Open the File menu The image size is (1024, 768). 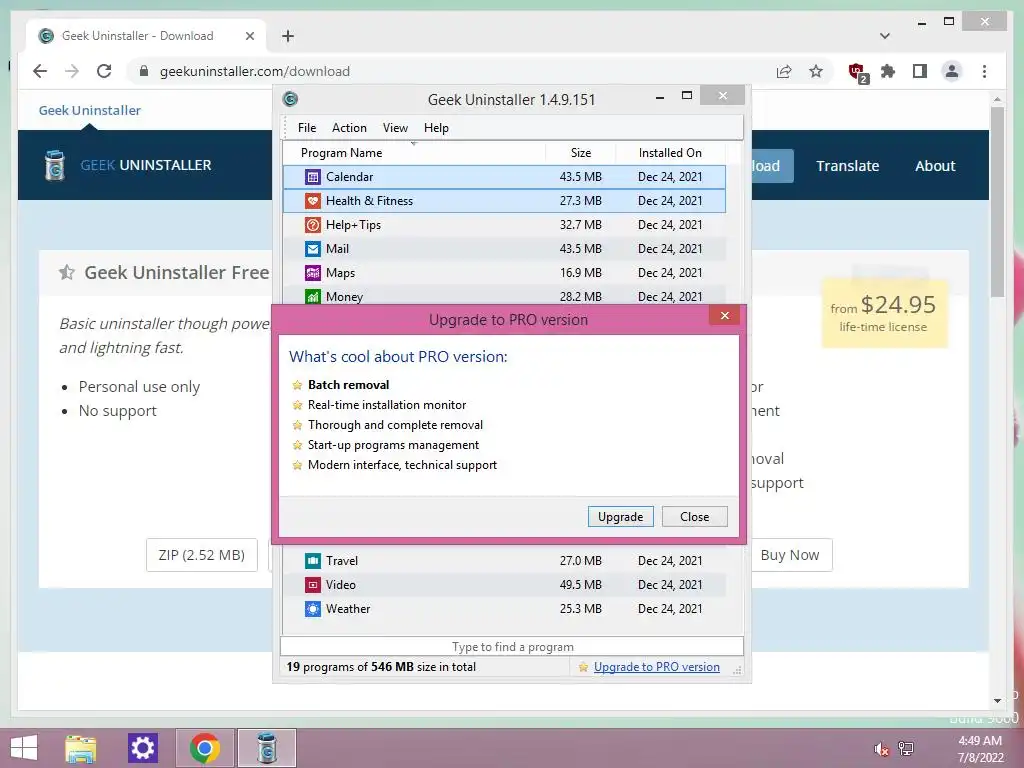coord(306,128)
